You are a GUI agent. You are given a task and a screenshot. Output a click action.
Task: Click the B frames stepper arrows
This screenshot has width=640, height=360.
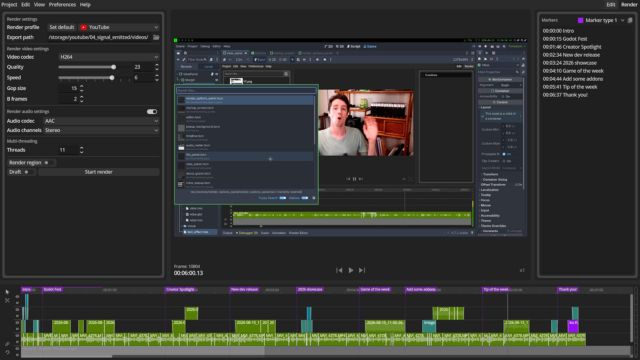(x=82, y=99)
